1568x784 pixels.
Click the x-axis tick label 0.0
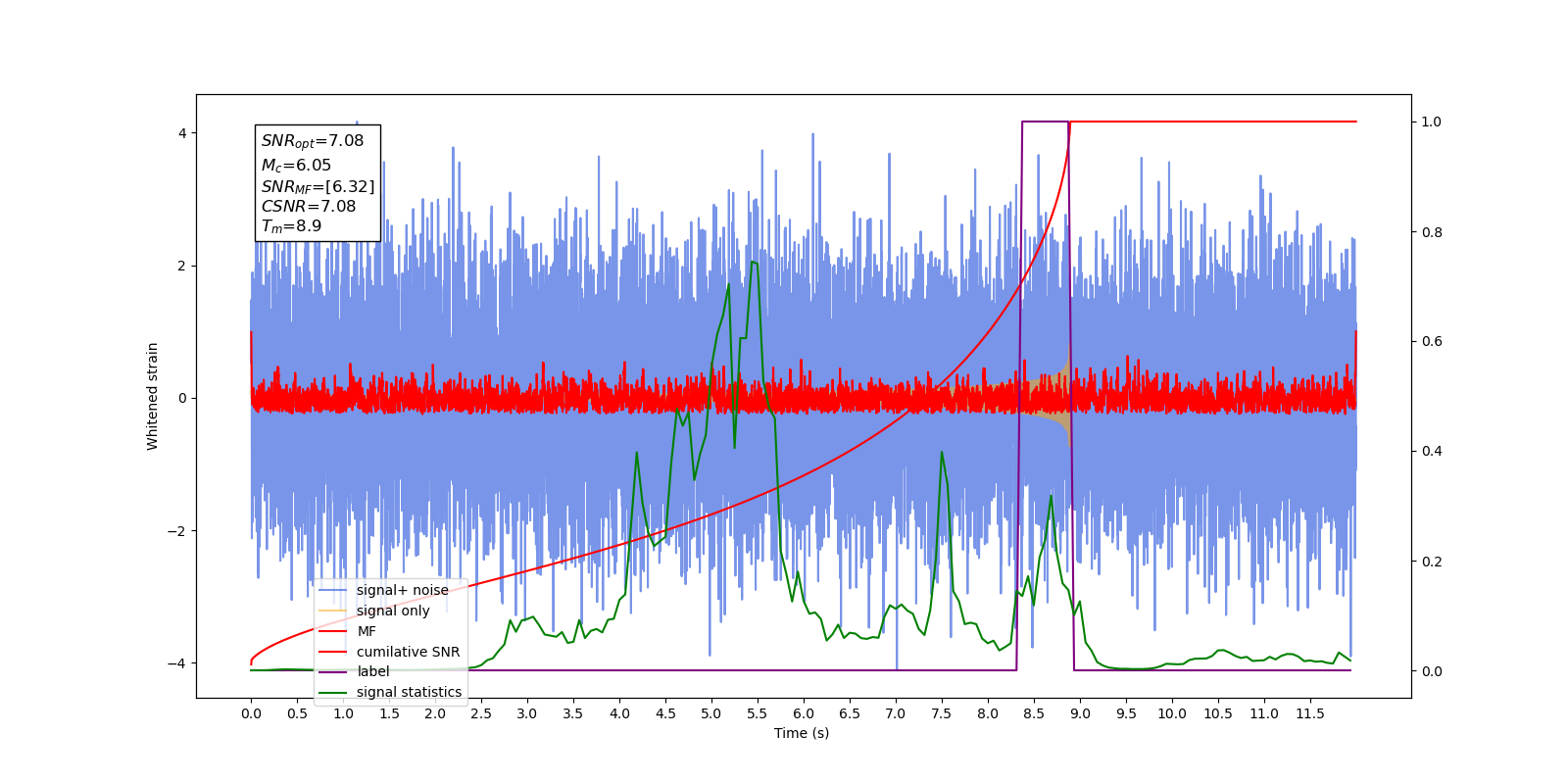click(x=251, y=713)
